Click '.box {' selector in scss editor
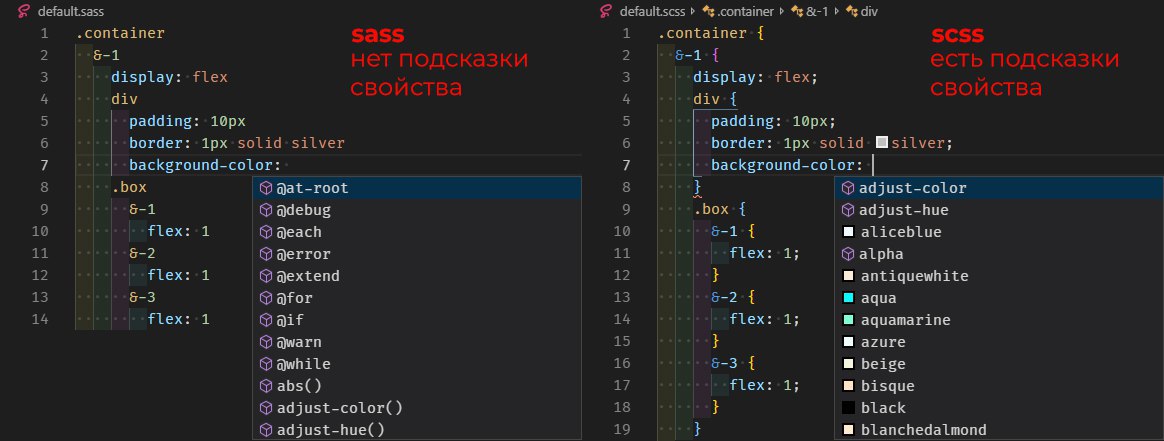This screenshot has height=441, width=1164. coord(719,209)
